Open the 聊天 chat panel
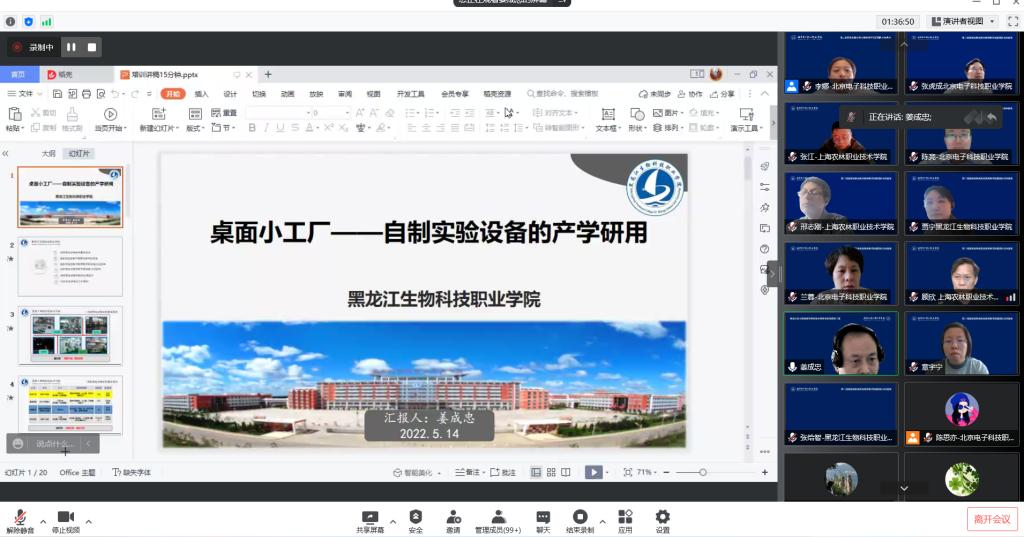The image size is (1024, 537). 543,518
